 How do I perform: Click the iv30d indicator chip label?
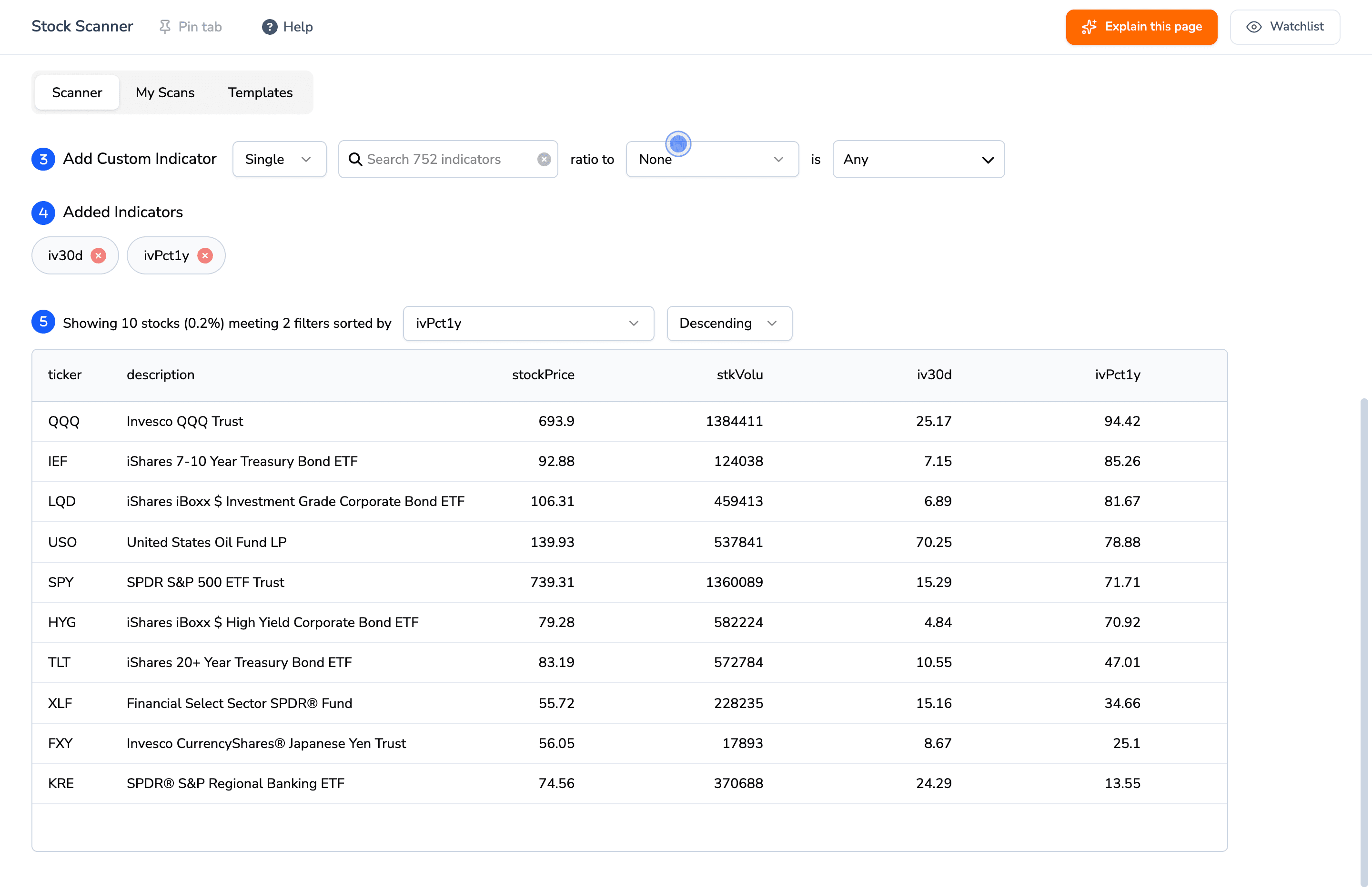[65, 255]
